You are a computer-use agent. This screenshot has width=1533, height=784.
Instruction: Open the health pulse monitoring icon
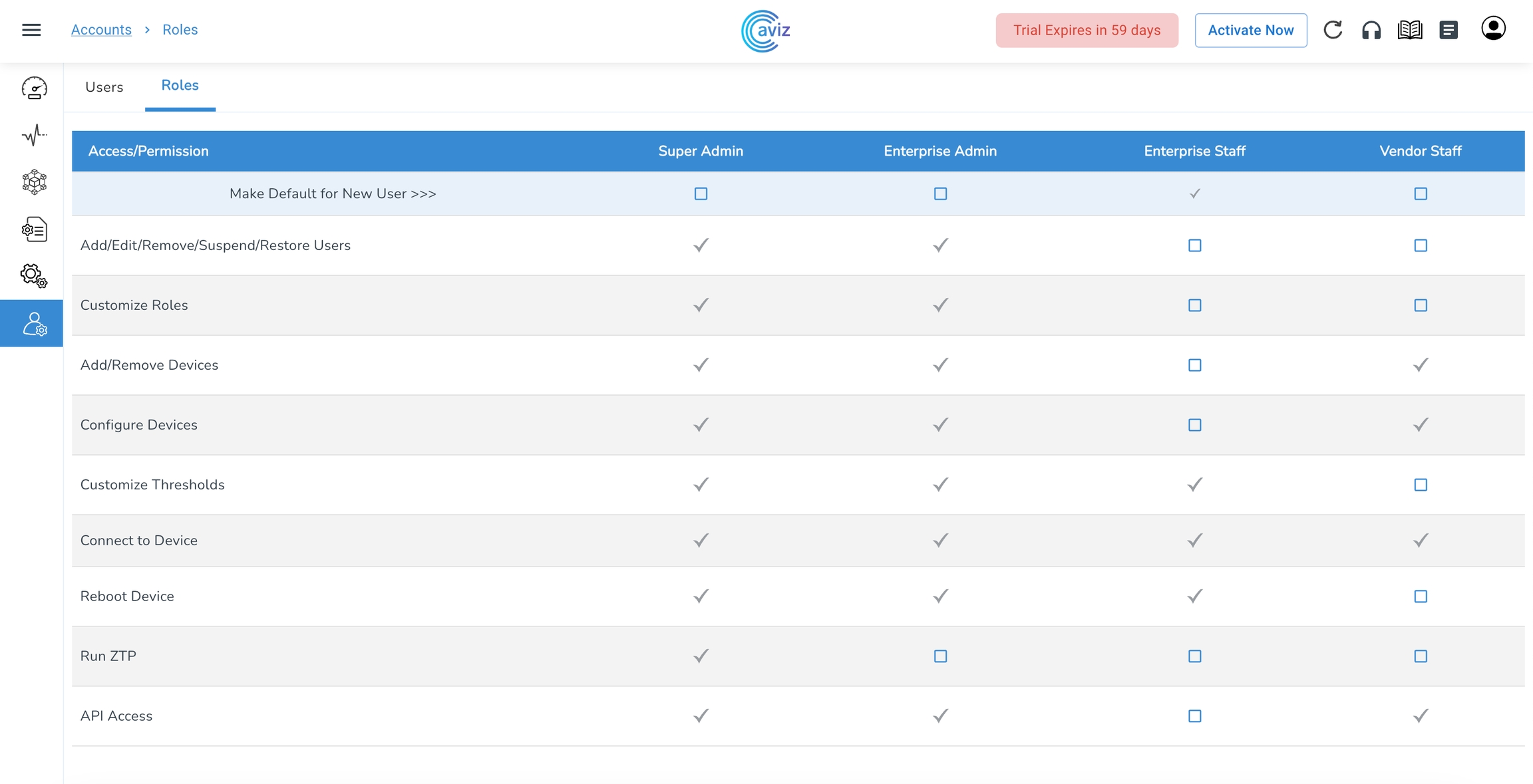pos(34,135)
